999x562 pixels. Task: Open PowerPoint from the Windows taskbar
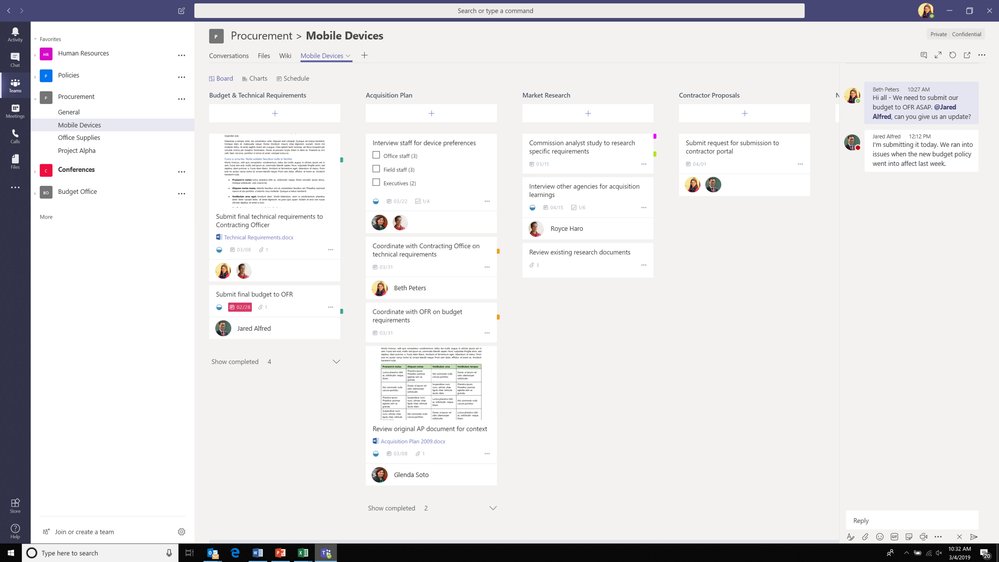(x=280, y=553)
